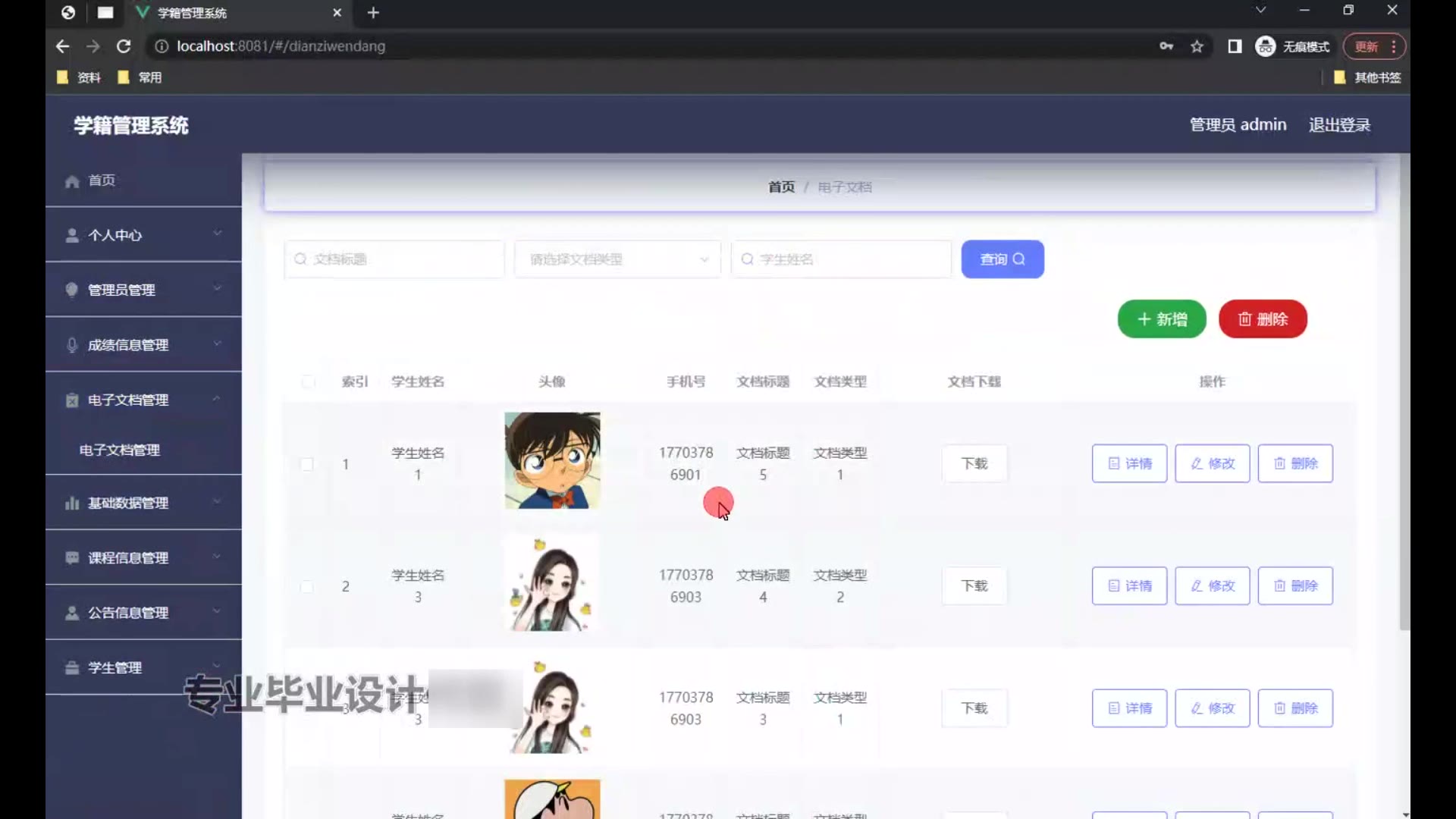Click 删除 for row 3

click(1295, 708)
